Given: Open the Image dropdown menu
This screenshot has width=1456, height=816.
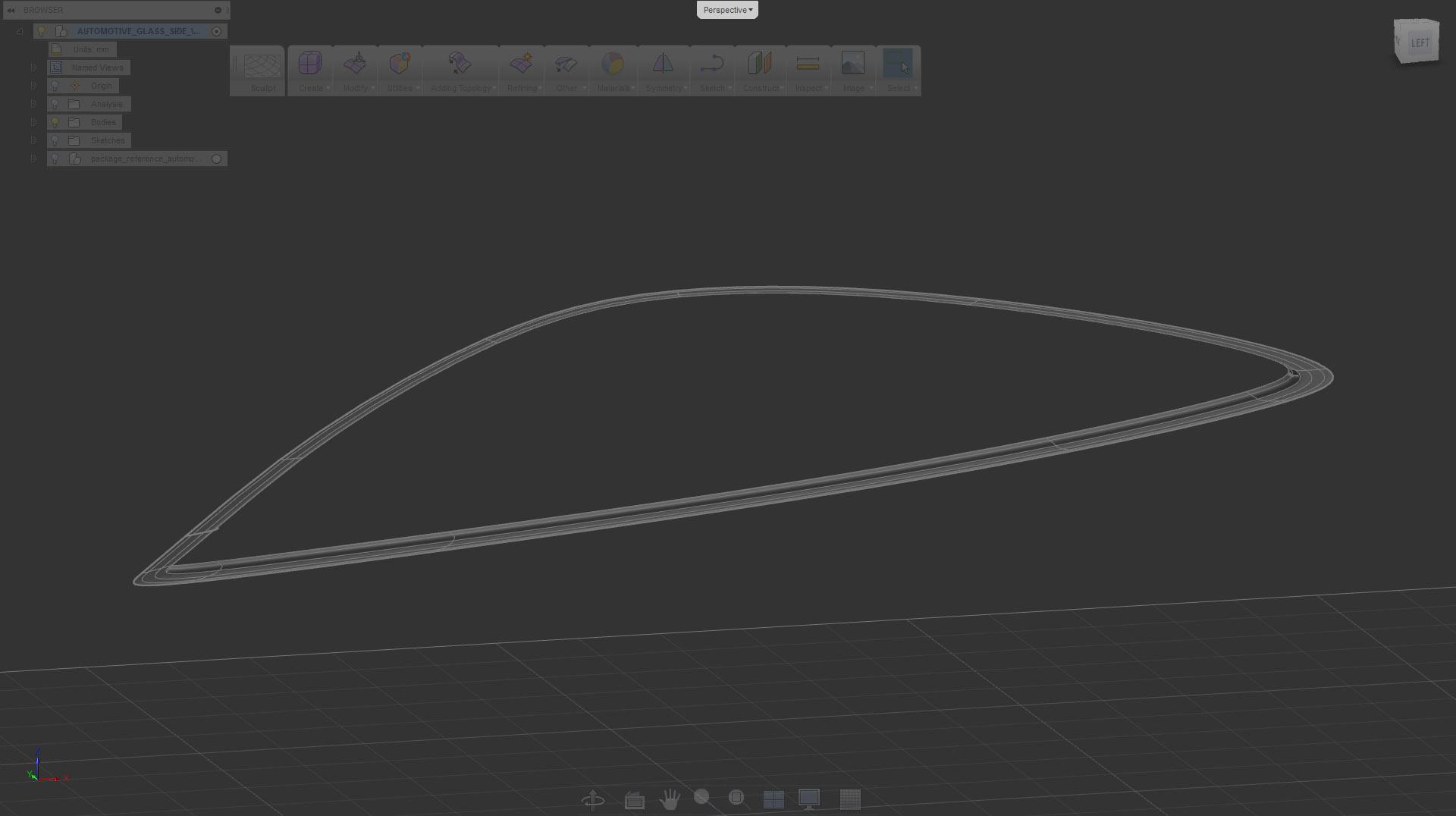Looking at the screenshot, I should point(857,88).
